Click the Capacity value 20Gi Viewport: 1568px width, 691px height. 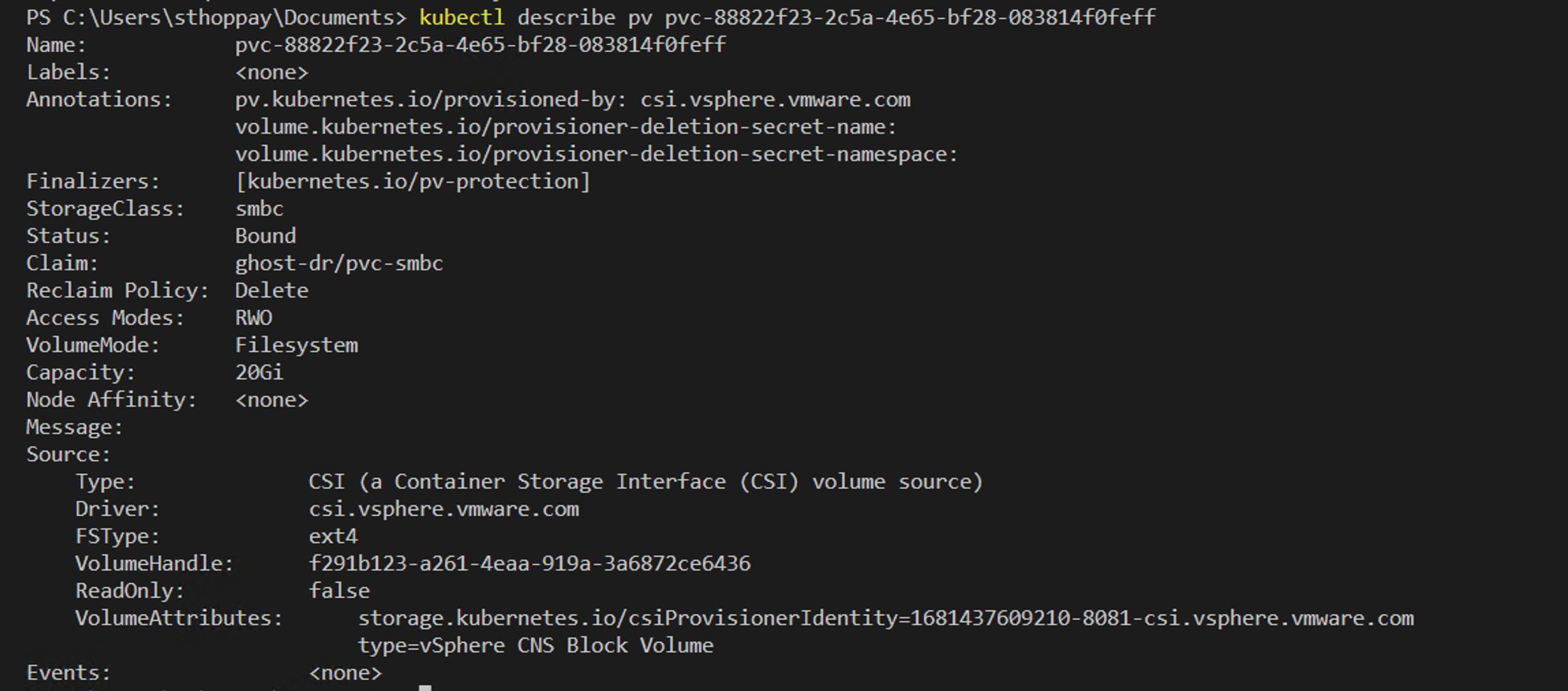(x=259, y=373)
